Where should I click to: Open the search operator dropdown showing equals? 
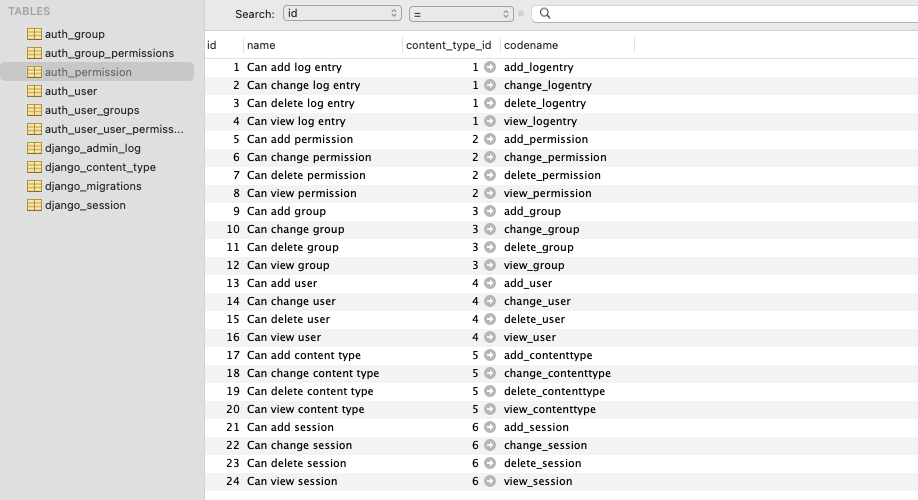[461, 14]
